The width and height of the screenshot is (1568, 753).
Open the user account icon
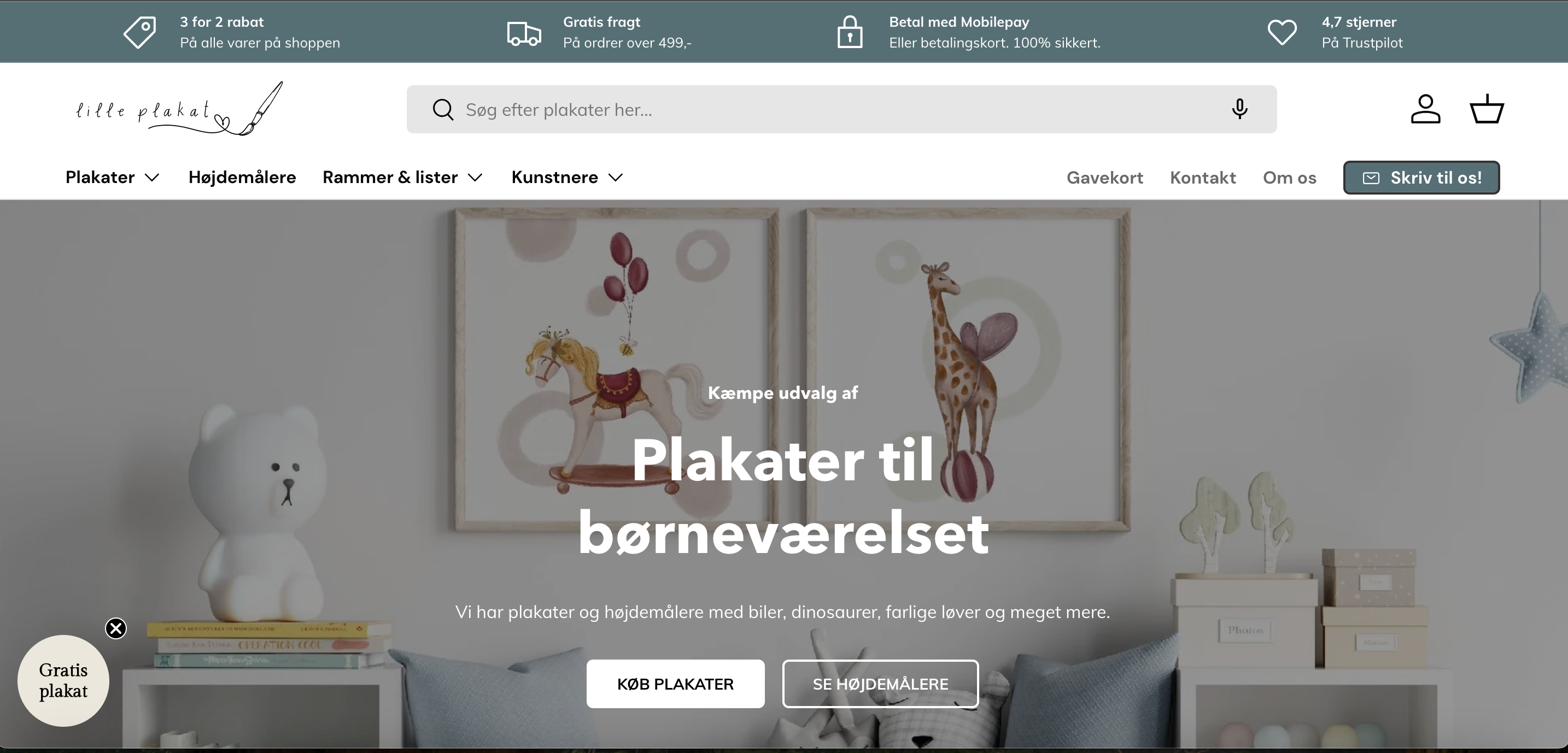[1425, 109]
